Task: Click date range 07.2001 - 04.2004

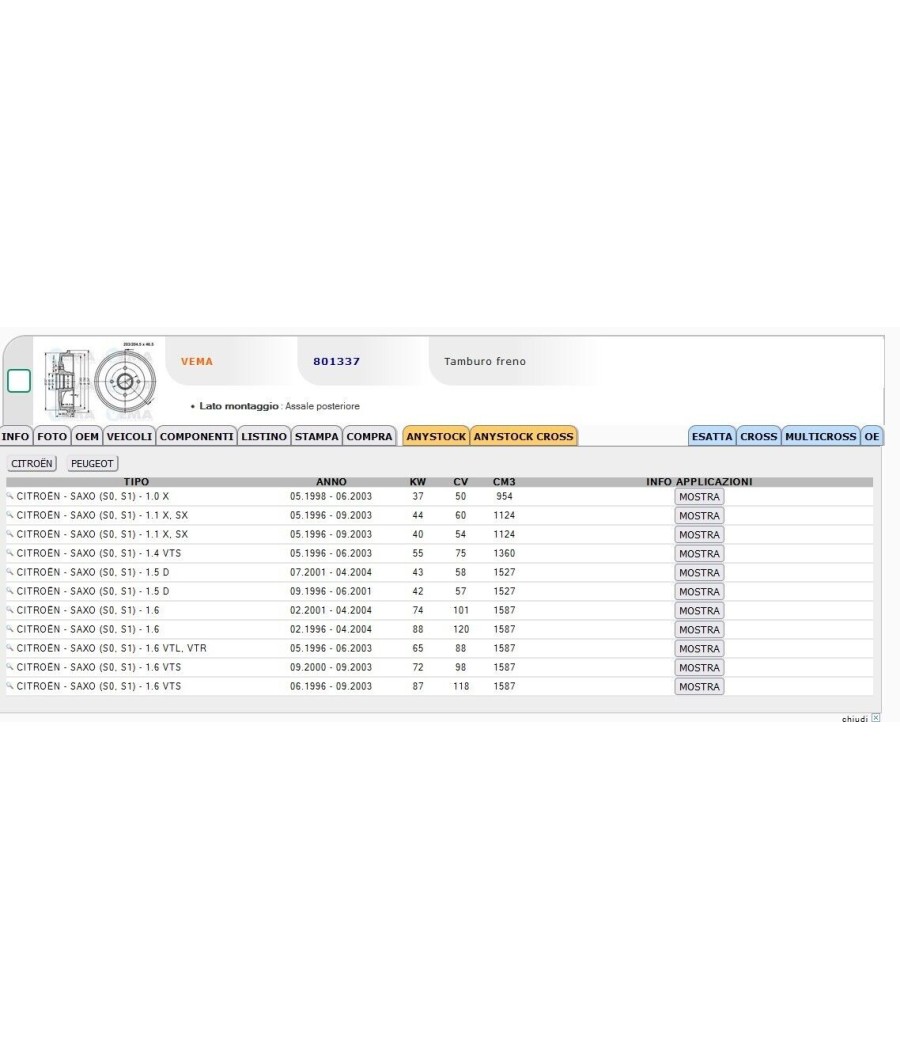Action: coord(331,573)
